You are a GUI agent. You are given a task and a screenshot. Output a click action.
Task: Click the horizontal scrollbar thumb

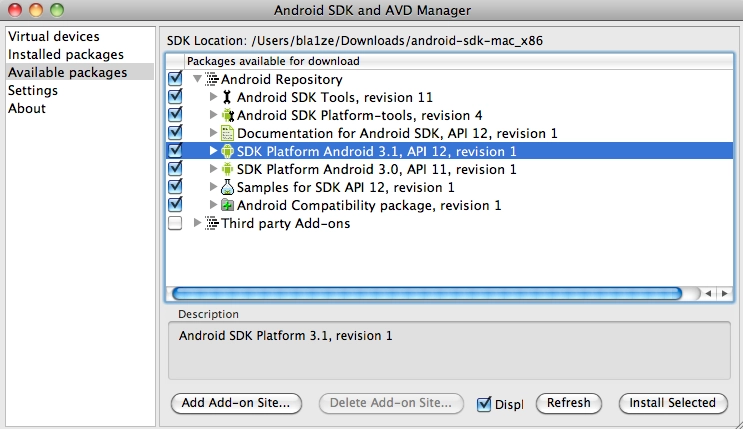point(427,293)
